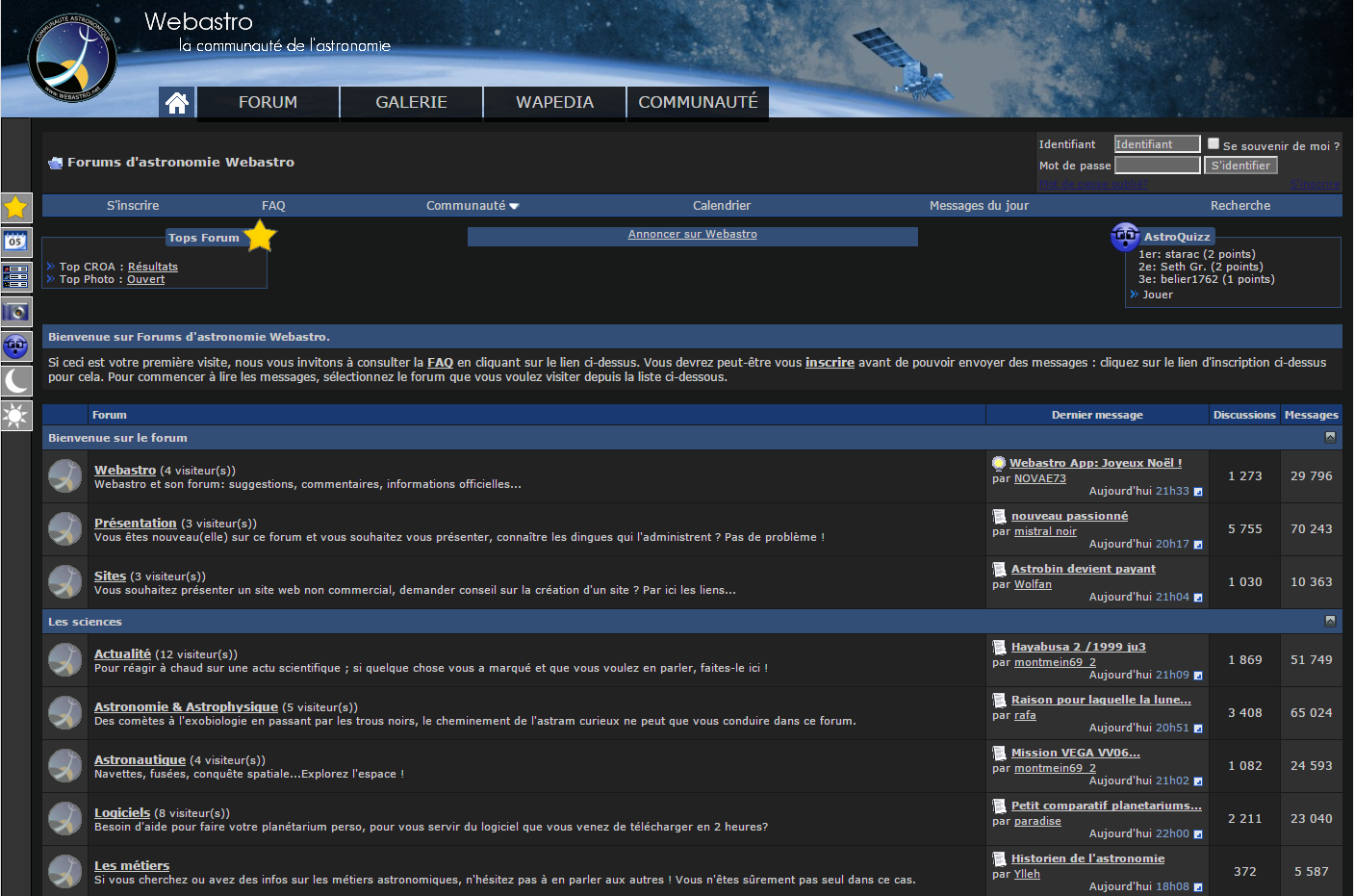
Task: Open the Petit comparatif planetariums thread
Action: [x=1107, y=806]
